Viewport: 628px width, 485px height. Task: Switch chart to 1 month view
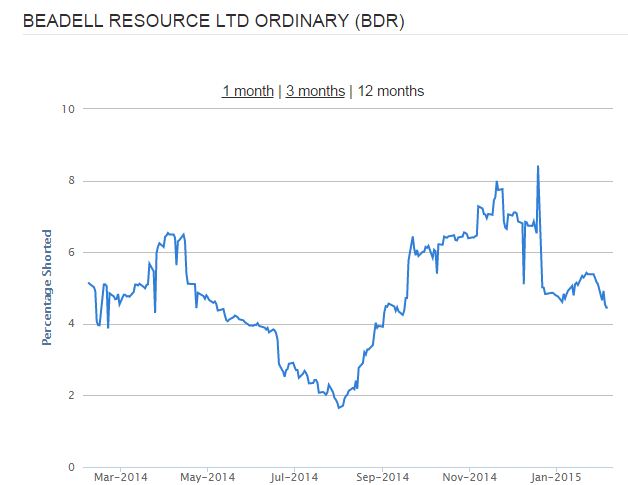(248, 91)
